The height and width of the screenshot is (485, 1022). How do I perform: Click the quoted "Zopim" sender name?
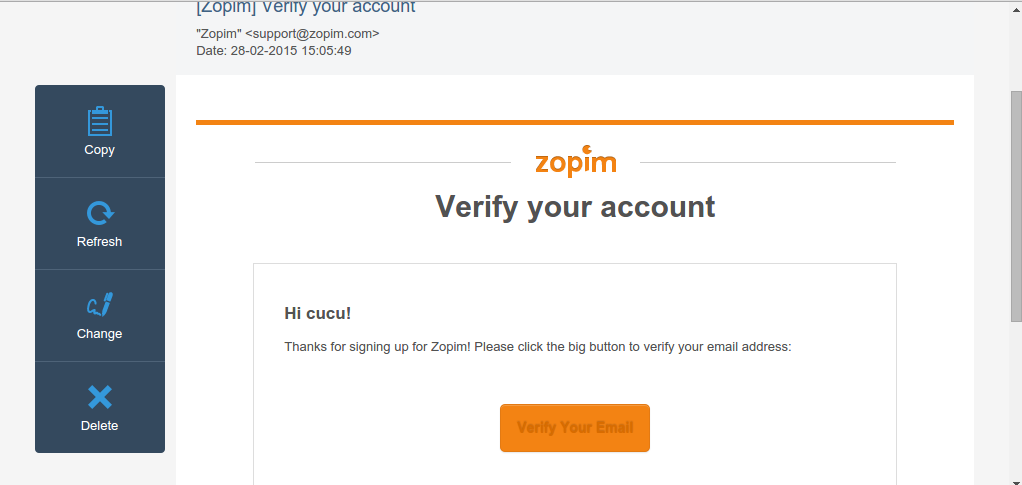pyautogui.click(x=219, y=34)
